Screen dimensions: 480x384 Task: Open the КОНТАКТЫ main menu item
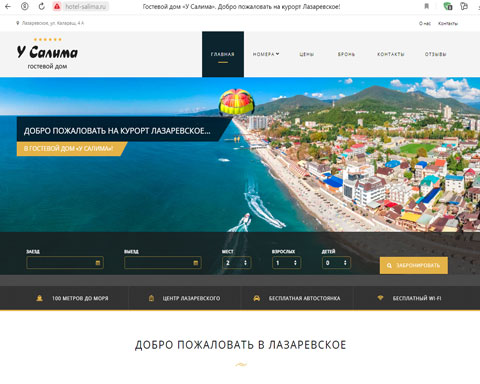(x=391, y=54)
